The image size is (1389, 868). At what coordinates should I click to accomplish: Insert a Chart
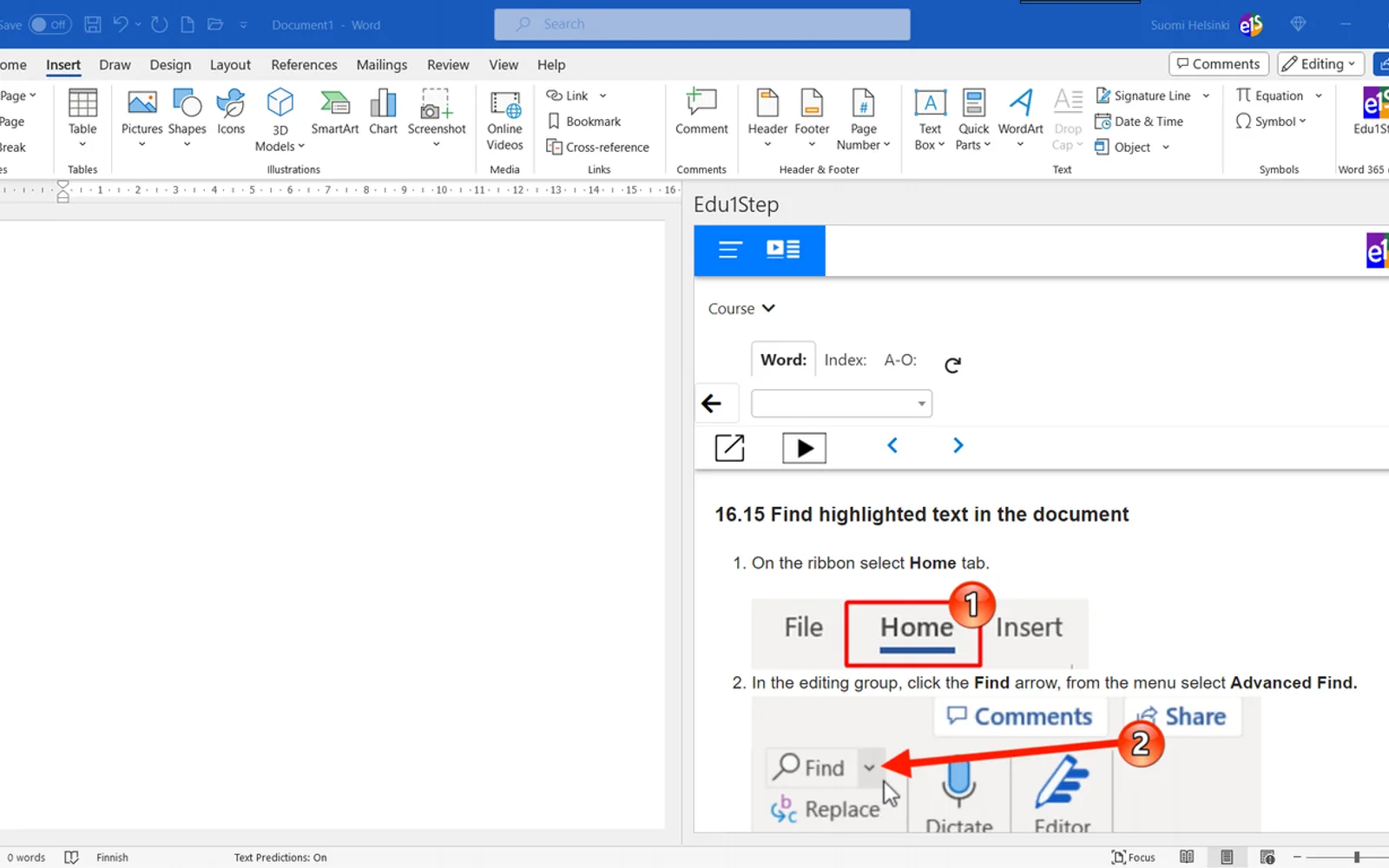(383, 113)
